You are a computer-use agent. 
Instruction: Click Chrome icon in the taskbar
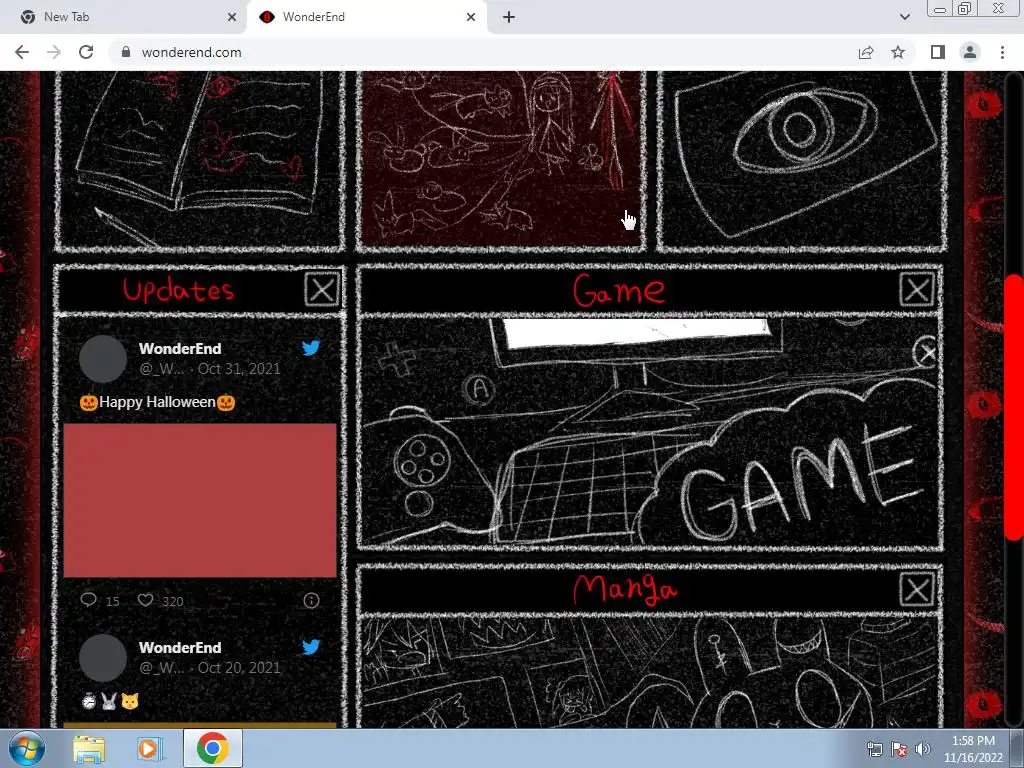point(213,748)
